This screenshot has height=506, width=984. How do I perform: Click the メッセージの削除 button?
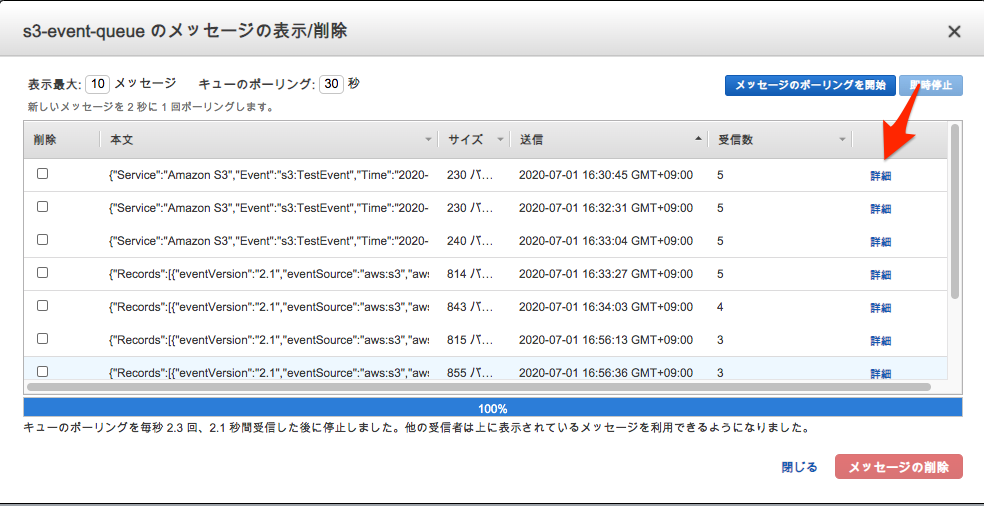[899, 467]
